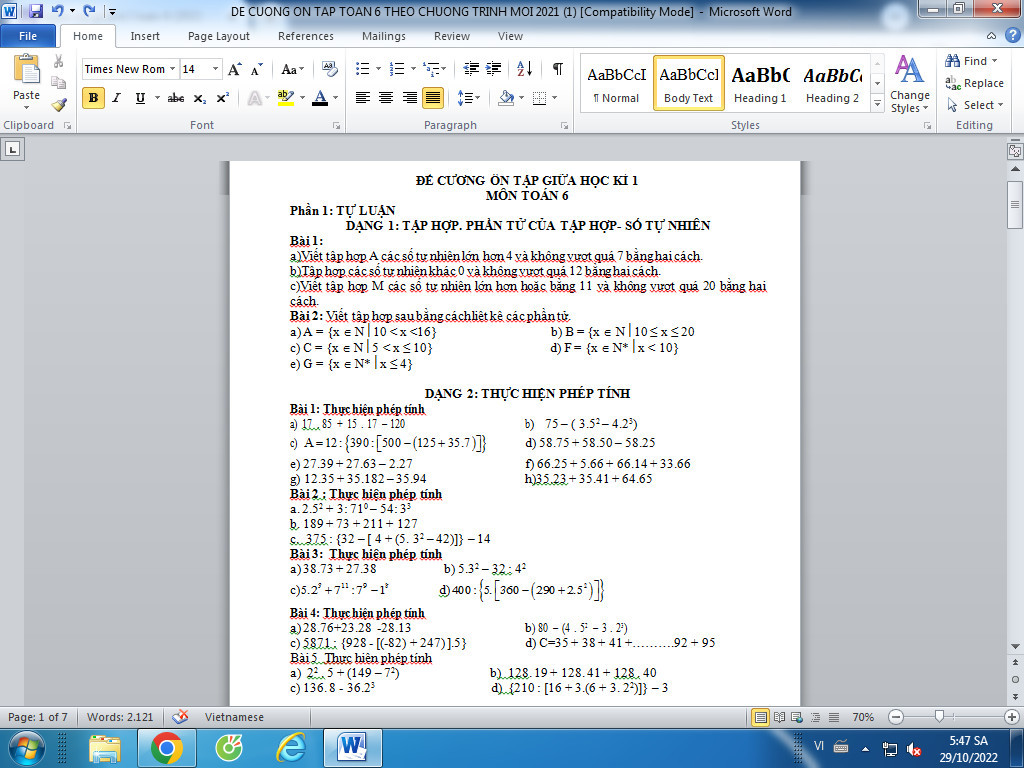
Task: Click the Format Painter brush icon
Action: coord(59,105)
